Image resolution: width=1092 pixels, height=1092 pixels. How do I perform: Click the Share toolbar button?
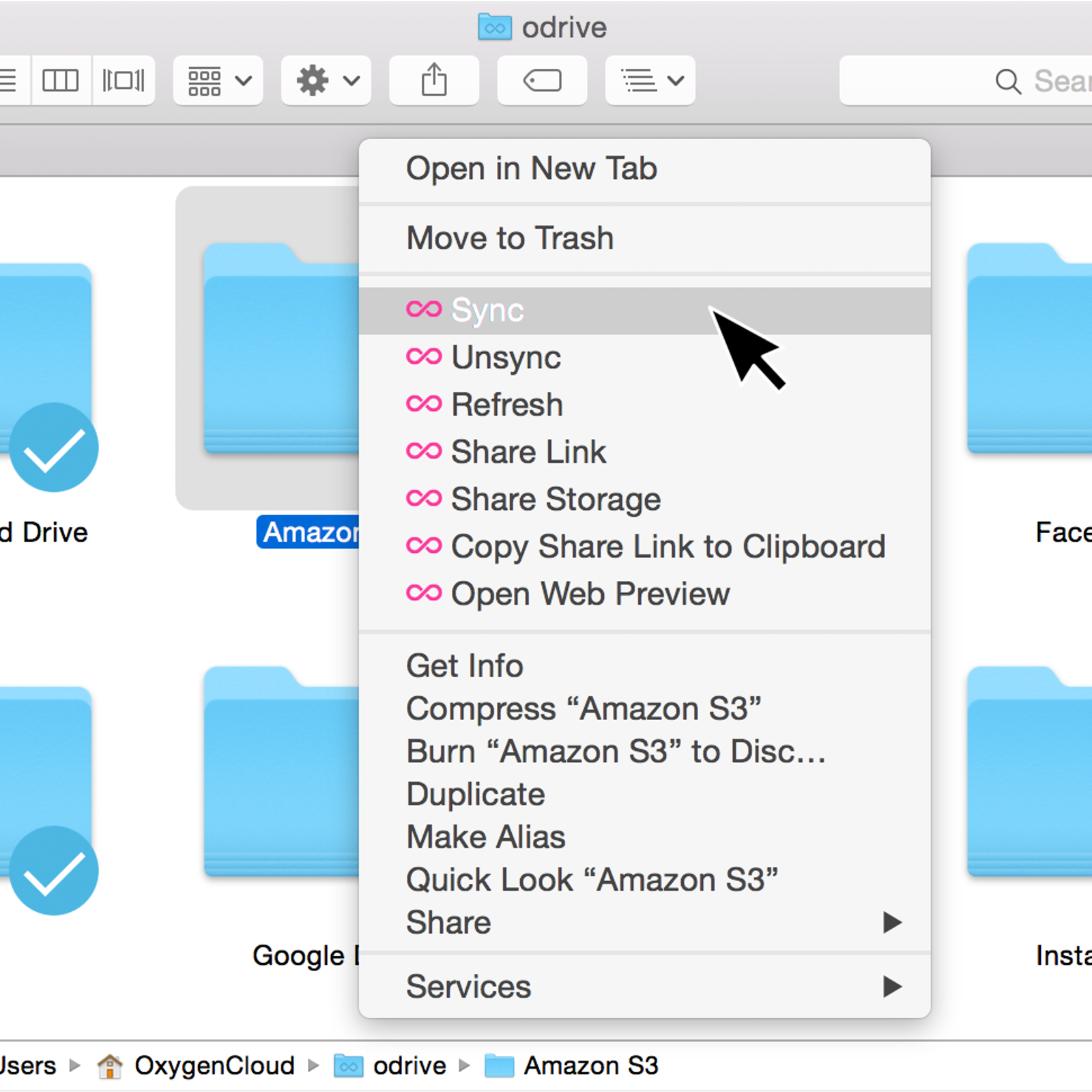434,81
